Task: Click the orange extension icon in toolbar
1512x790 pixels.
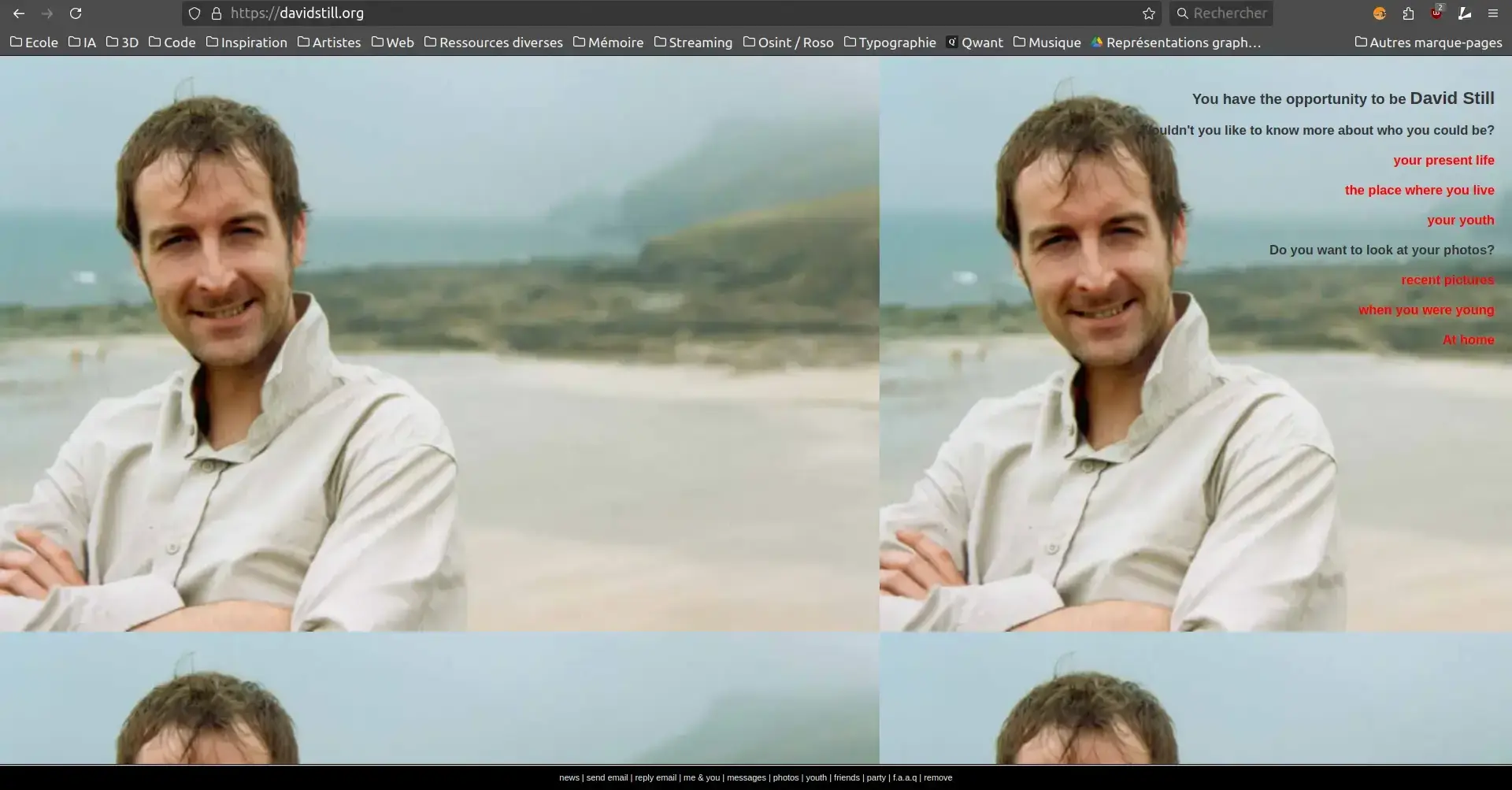Action: tap(1380, 13)
